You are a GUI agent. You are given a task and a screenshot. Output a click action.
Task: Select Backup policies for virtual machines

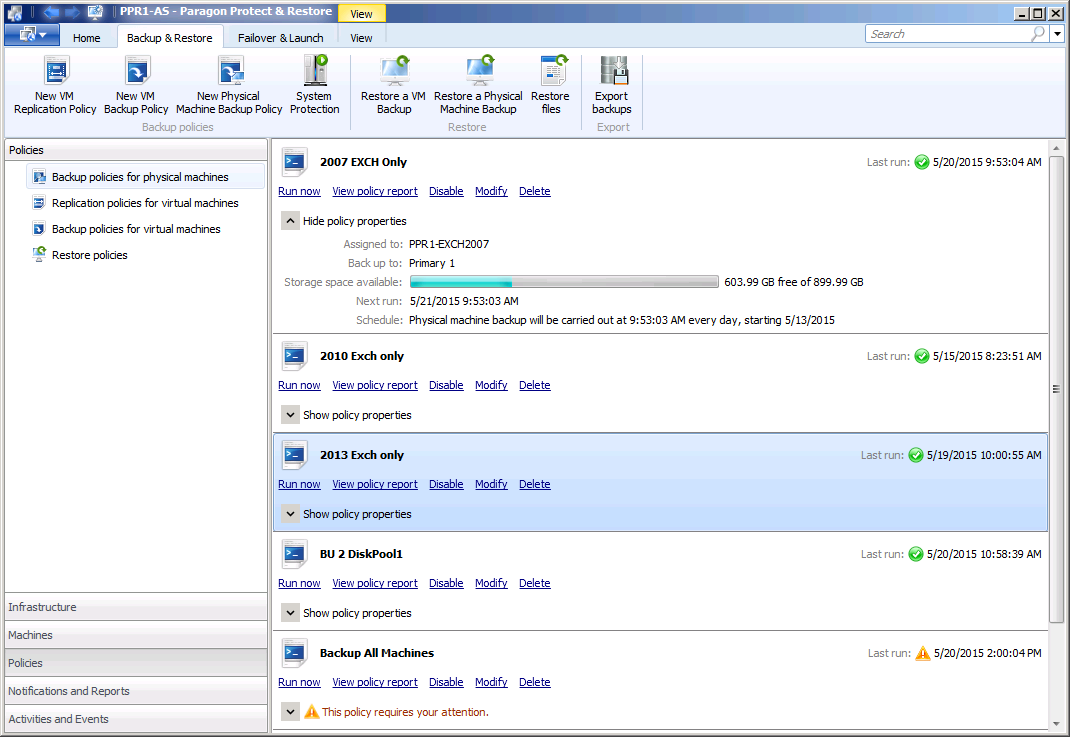[145, 229]
